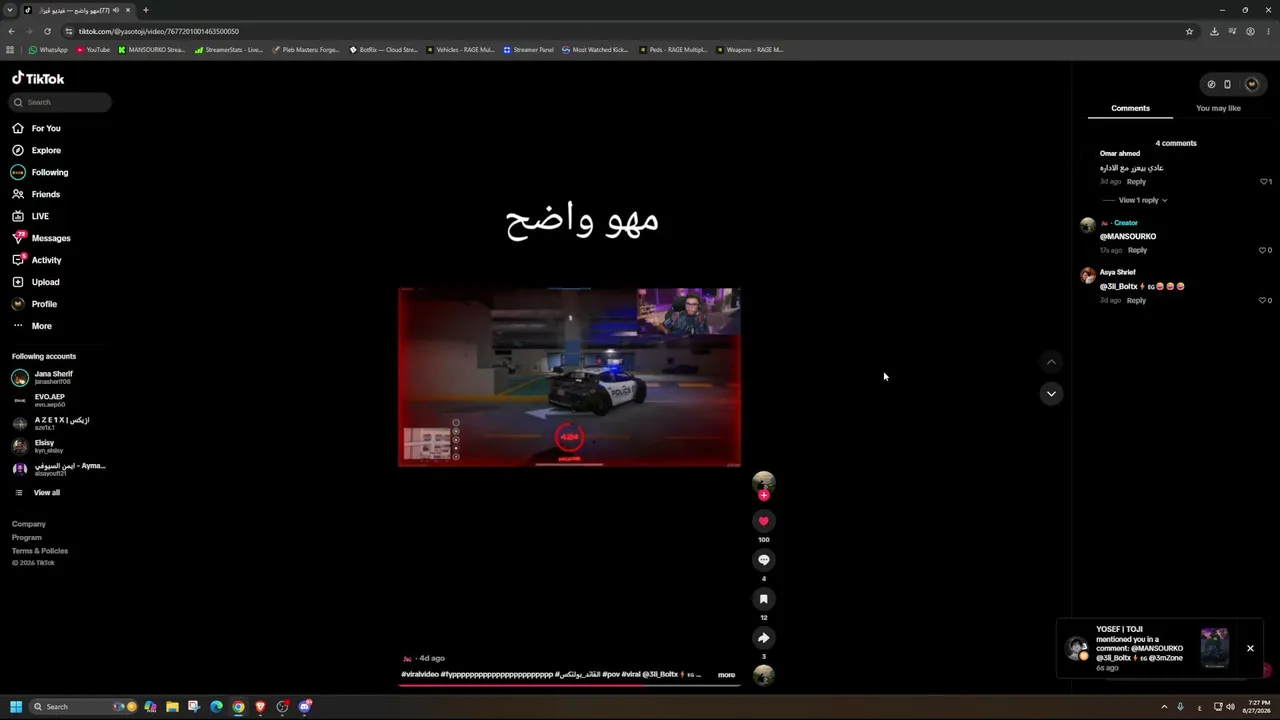Open Brave browser from the taskbar

pos(260,707)
